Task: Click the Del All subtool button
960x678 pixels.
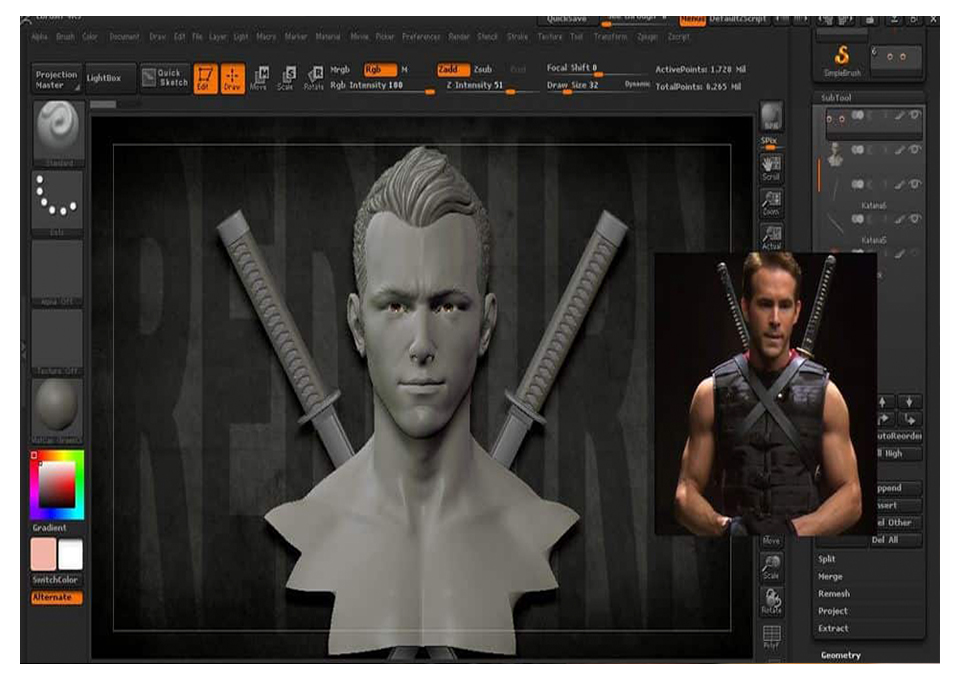Action: click(885, 540)
